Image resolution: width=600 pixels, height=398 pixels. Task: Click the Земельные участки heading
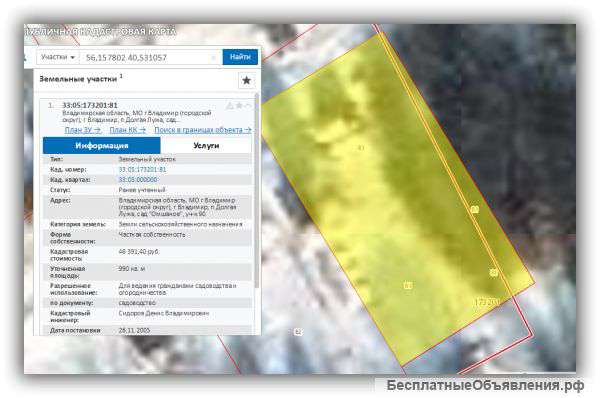pyautogui.click(x=78, y=79)
